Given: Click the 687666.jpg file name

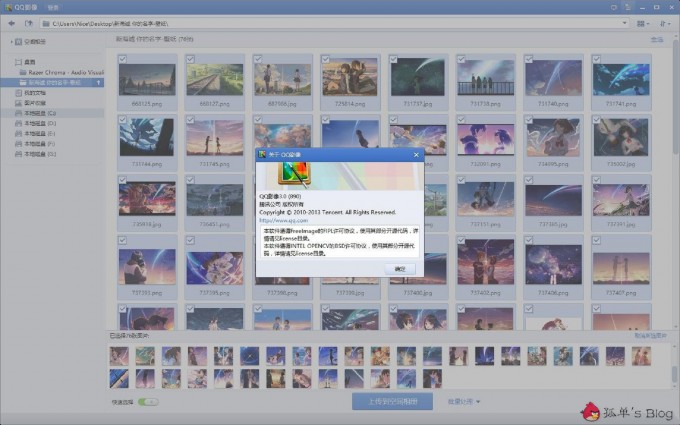Looking at the screenshot, I should click(282, 104).
